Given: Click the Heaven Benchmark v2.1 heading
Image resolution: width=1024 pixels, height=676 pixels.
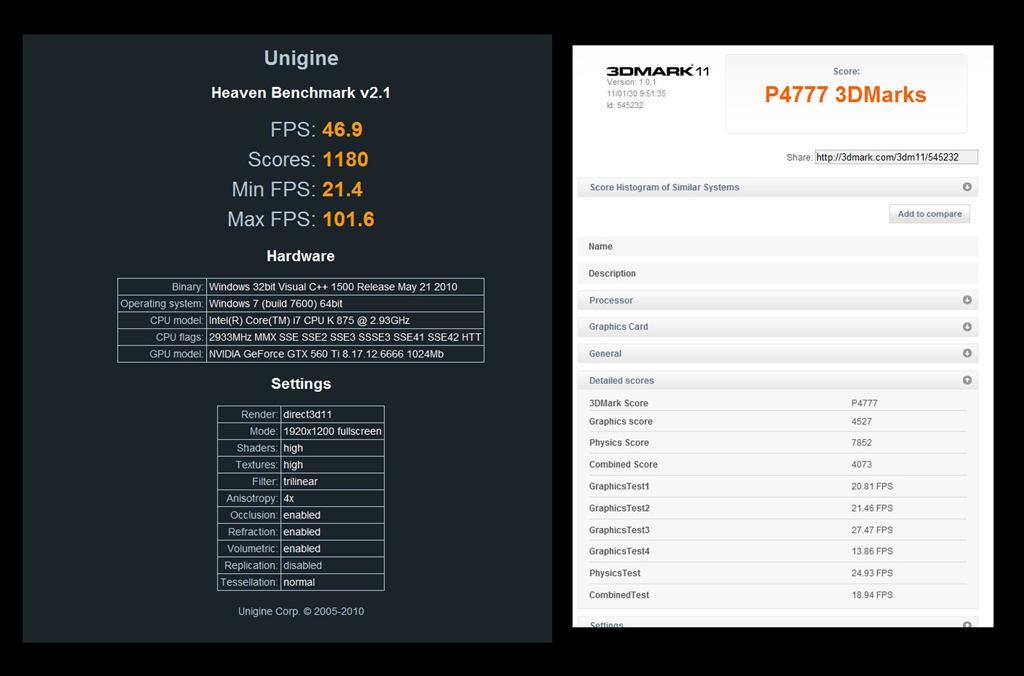Looking at the screenshot, I should (301, 93).
